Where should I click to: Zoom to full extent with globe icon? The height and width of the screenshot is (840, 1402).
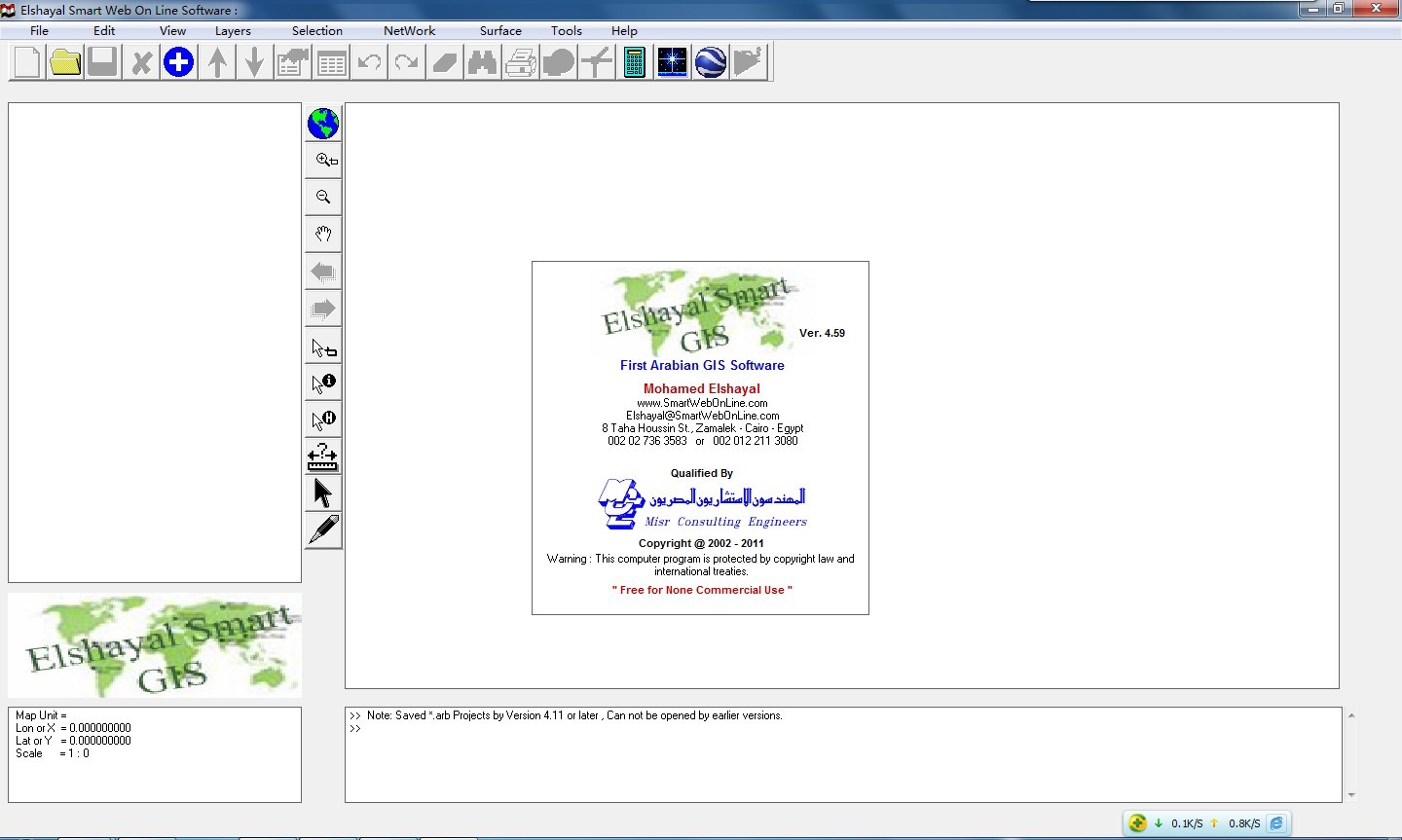[x=323, y=124]
